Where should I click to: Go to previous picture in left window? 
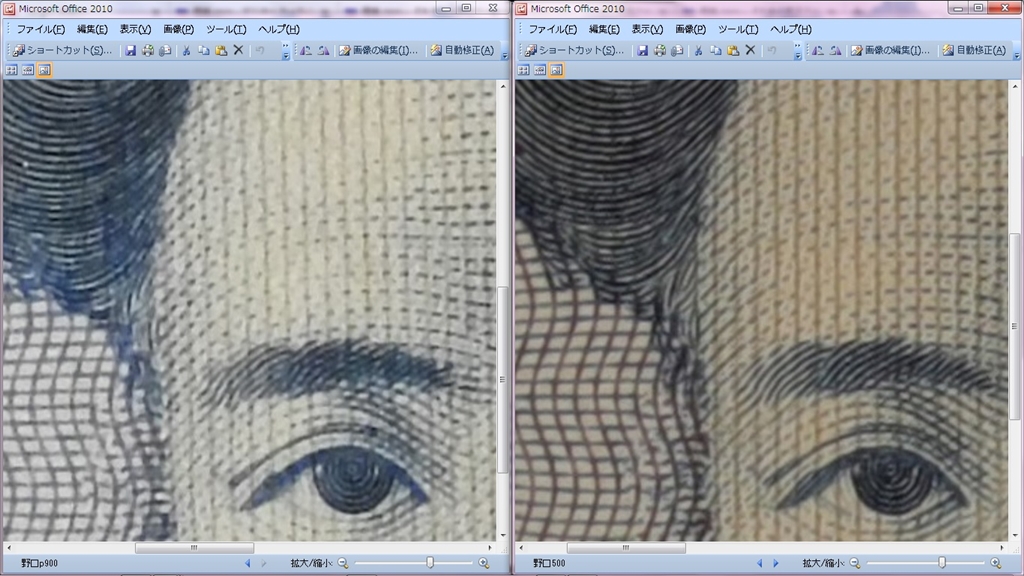click(248, 563)
